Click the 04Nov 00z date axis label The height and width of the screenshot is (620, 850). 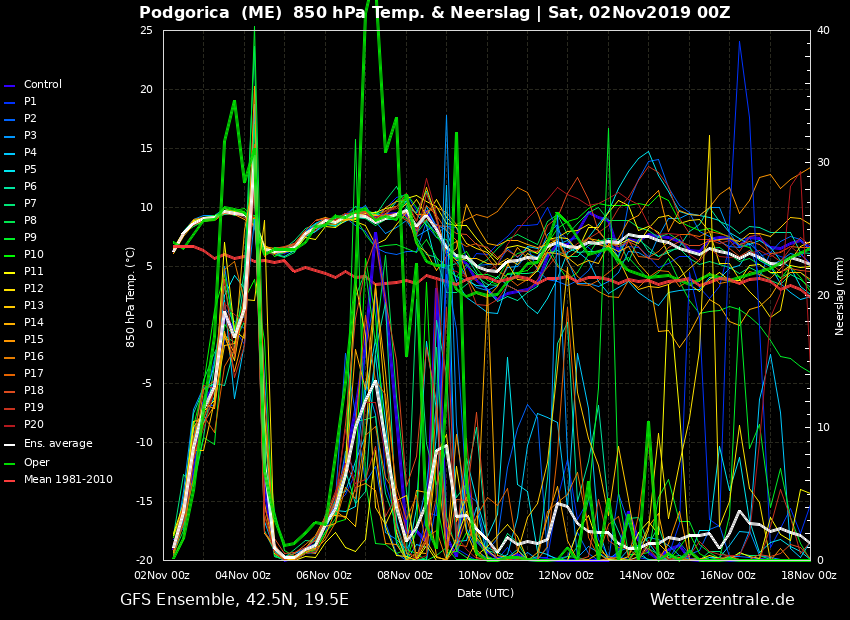point(243,576)
